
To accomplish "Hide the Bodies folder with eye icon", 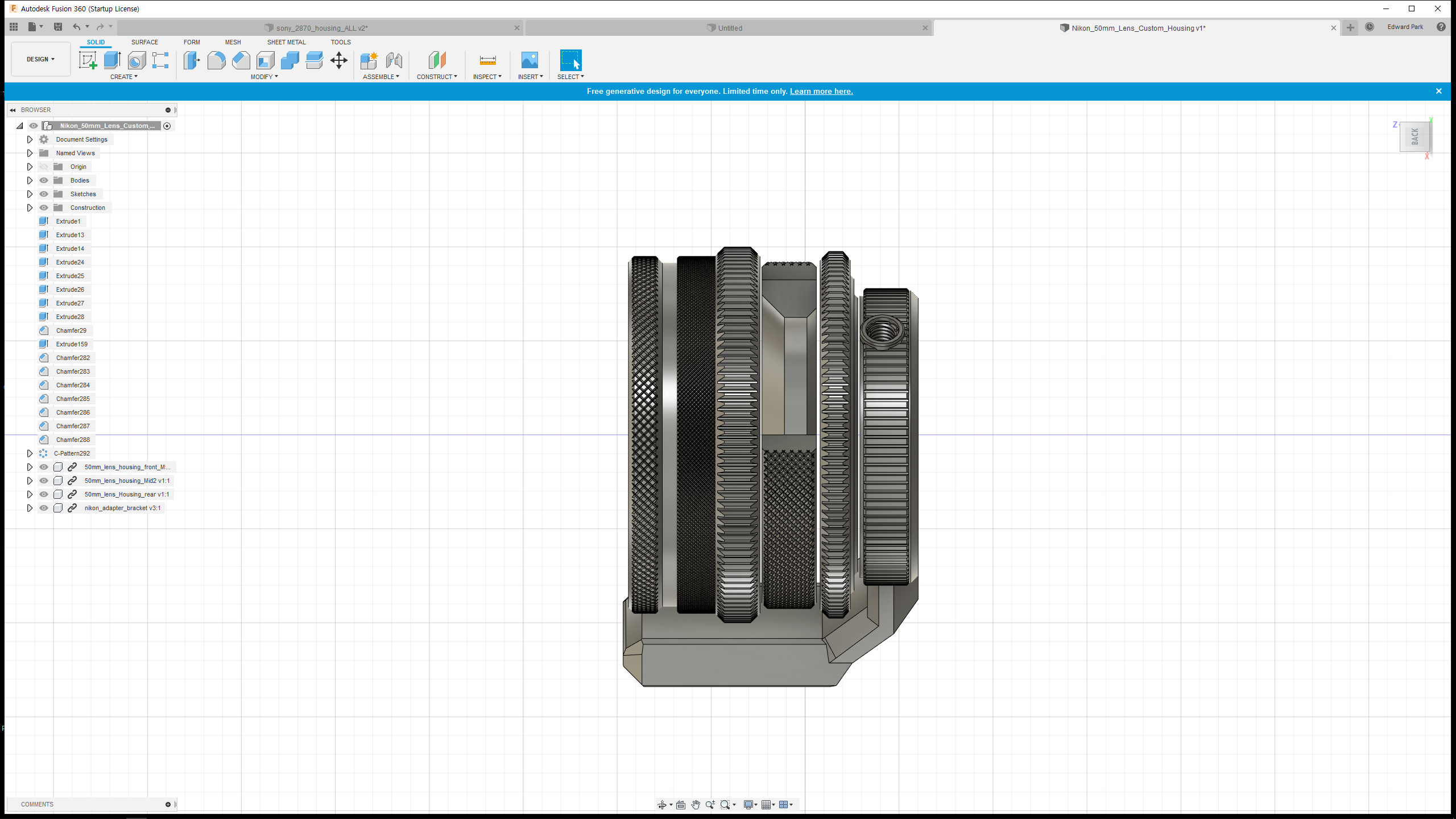I will coord(44,180).
